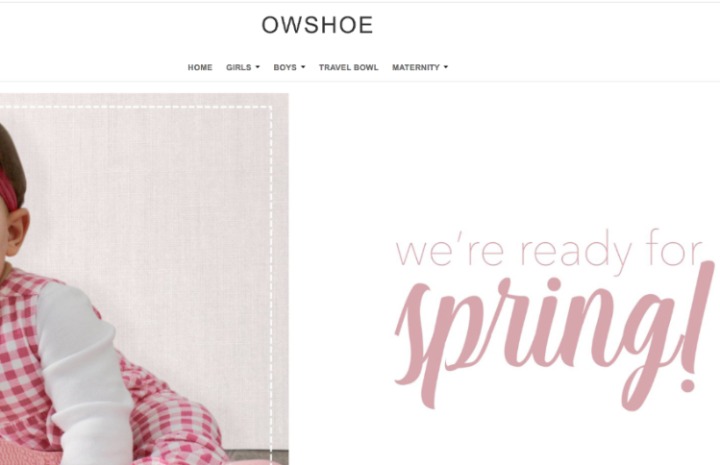Click the white long sleeve in photo
The height and width of the screenshot is (465, 720).
[85, 367]
